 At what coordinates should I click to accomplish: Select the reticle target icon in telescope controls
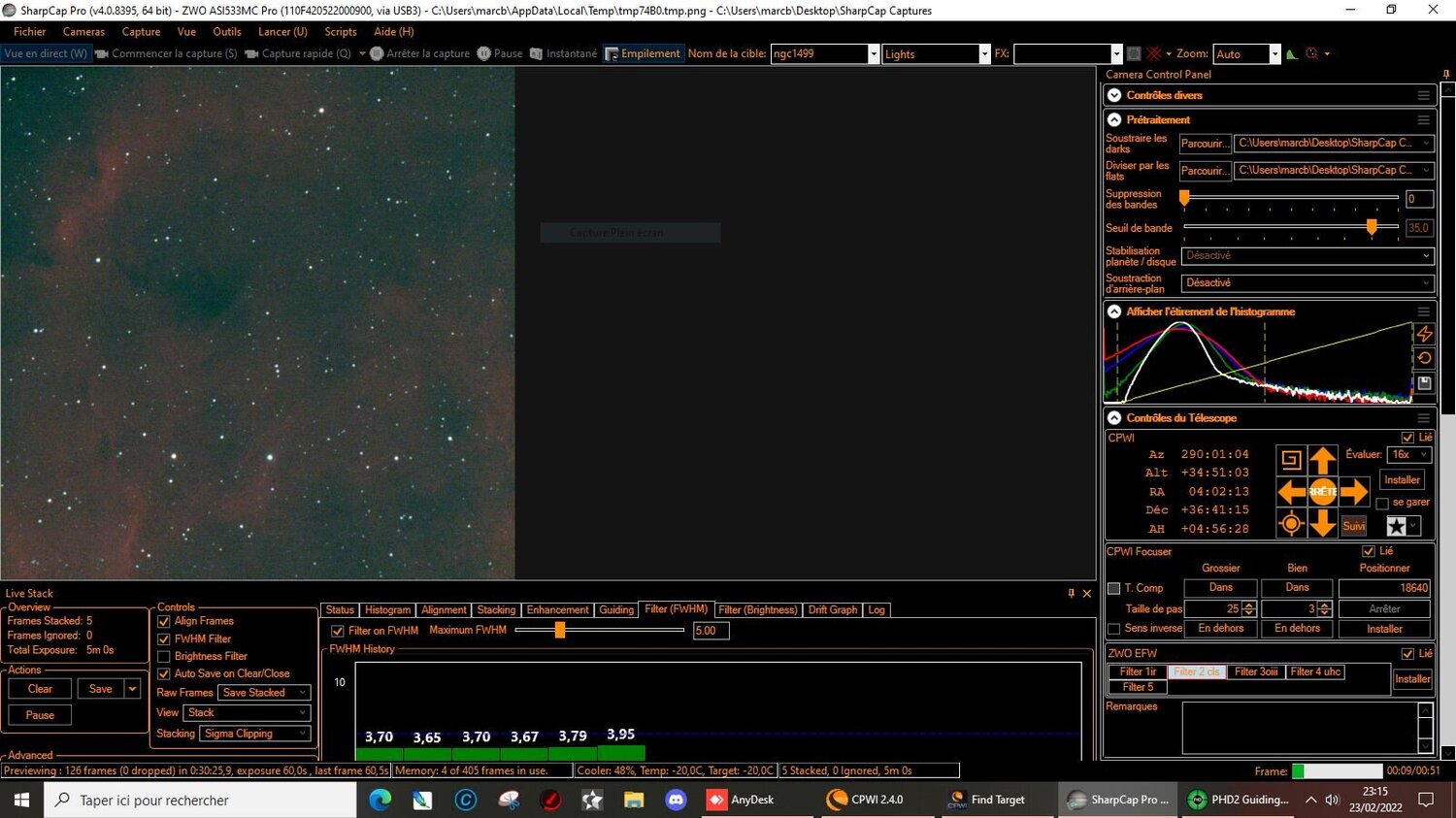click(x=1291, y=523)
